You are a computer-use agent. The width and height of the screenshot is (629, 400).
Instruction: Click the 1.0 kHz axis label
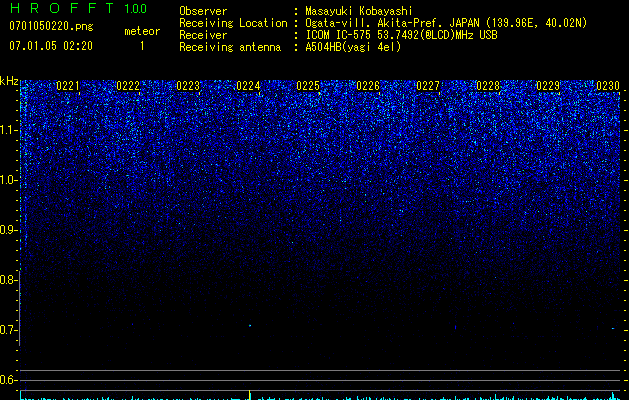pyautogui.click(x=9, y=181)
